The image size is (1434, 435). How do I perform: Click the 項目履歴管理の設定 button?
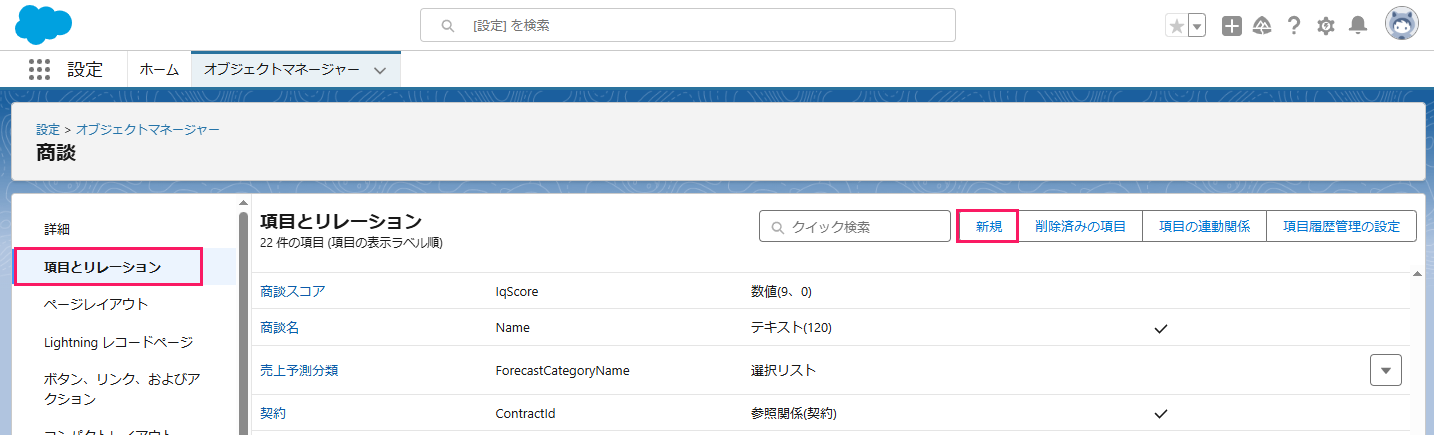pos(1341,226)
